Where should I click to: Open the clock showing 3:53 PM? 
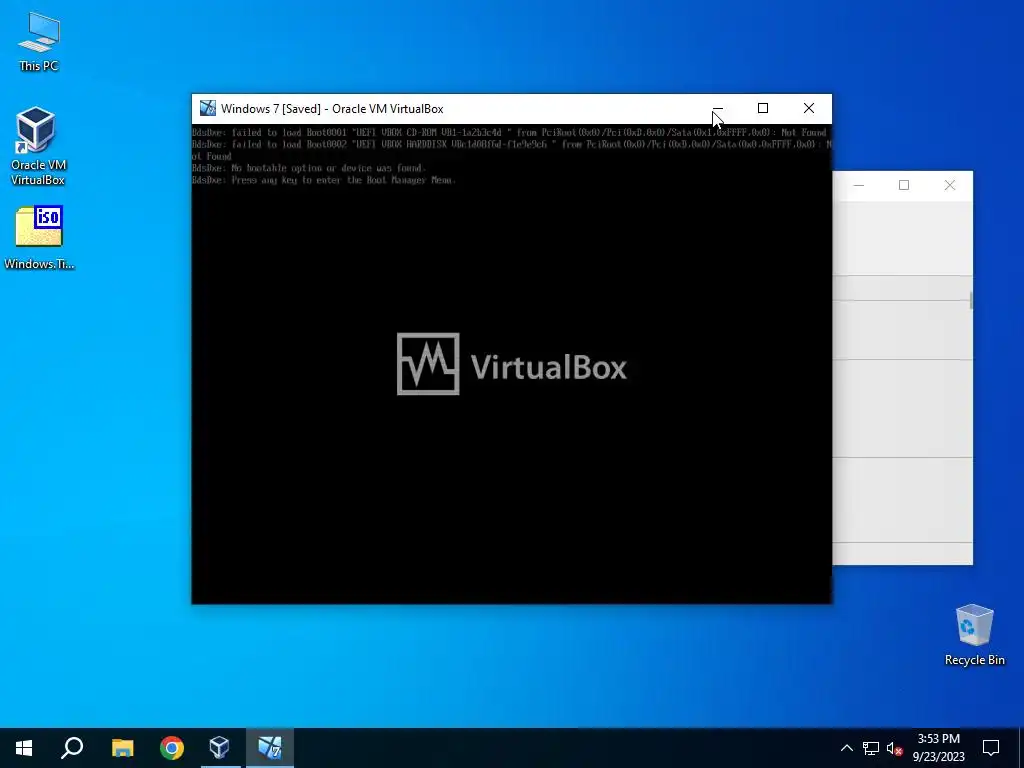click(x=938, y=748)
